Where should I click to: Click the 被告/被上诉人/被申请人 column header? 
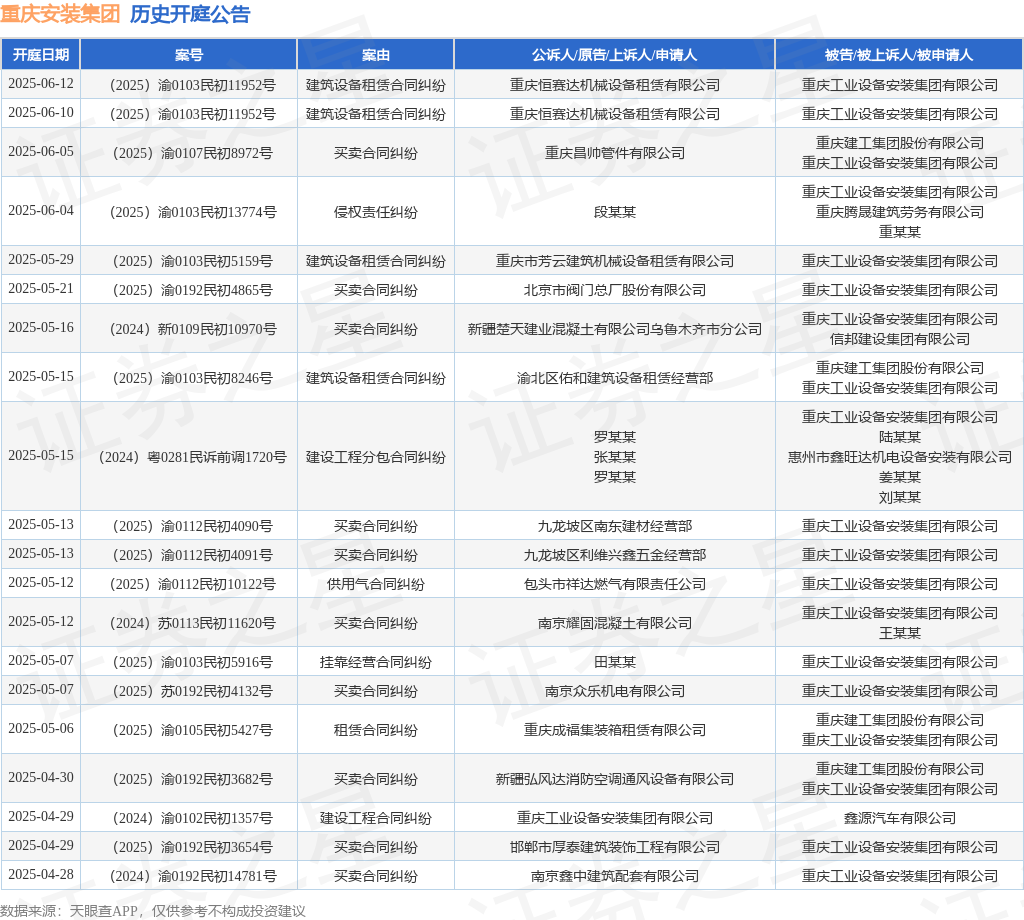tap(899, 55)
